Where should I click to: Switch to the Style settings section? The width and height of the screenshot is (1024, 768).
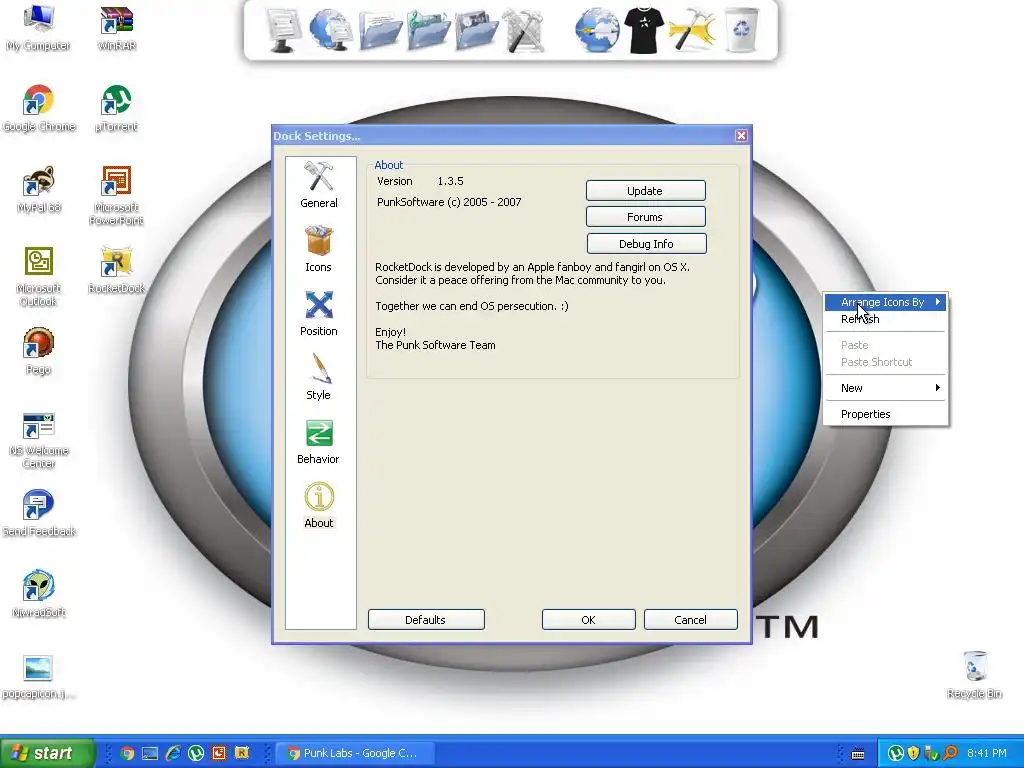pos(319,377)
